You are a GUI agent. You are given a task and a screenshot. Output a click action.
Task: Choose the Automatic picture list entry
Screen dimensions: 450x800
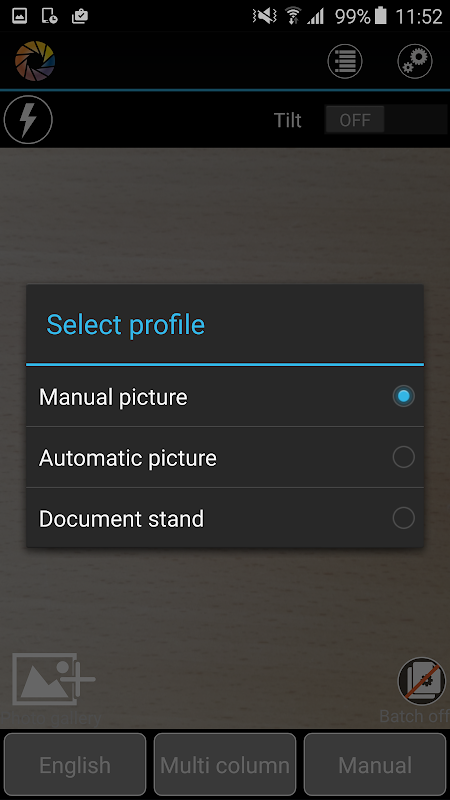coord(225,457)
